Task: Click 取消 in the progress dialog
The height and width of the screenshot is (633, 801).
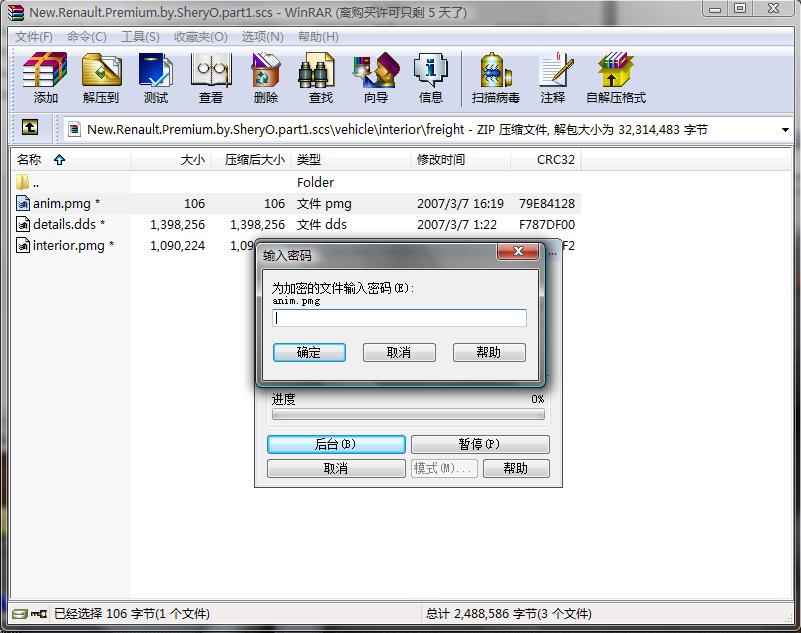Action: [x=336, y=468]
